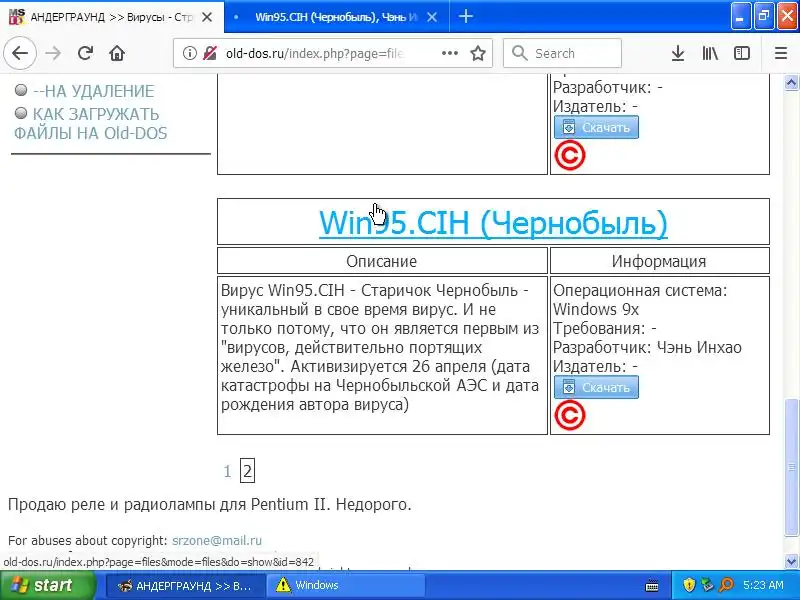Close the Win95.CIH (Чернобыль) tab

[x=432, y=17]
